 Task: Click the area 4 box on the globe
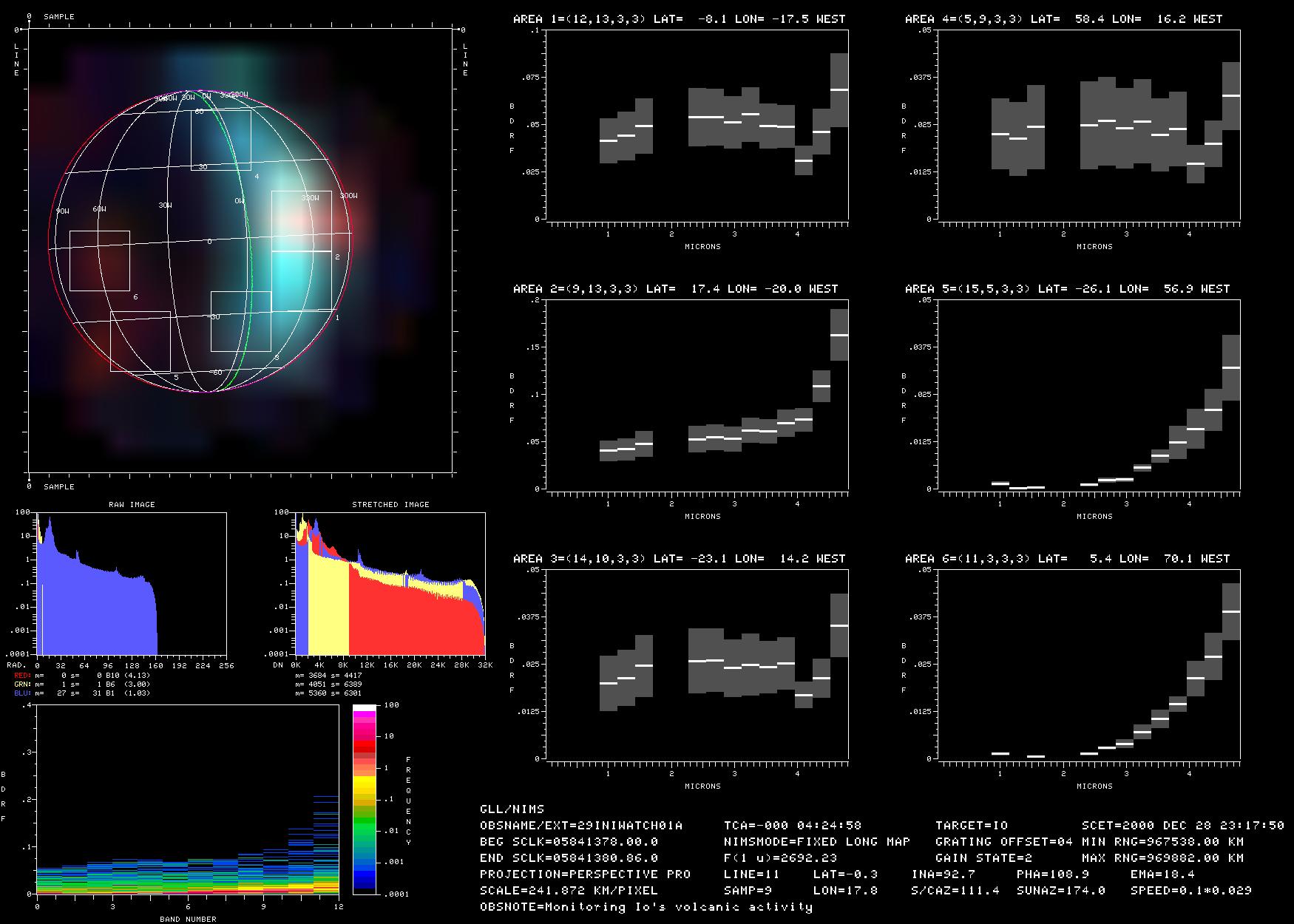click(220, 140)
